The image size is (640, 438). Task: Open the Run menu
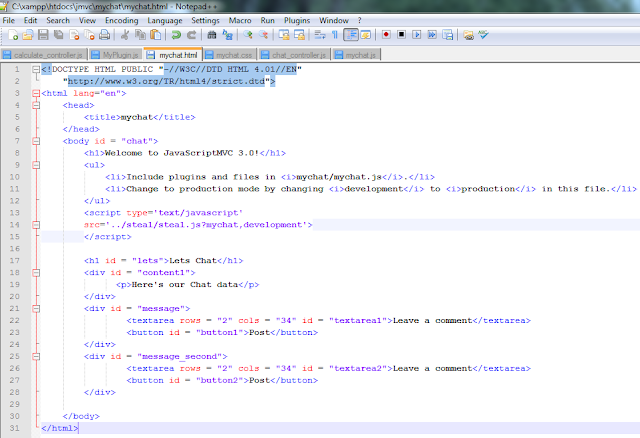(268, 20)
